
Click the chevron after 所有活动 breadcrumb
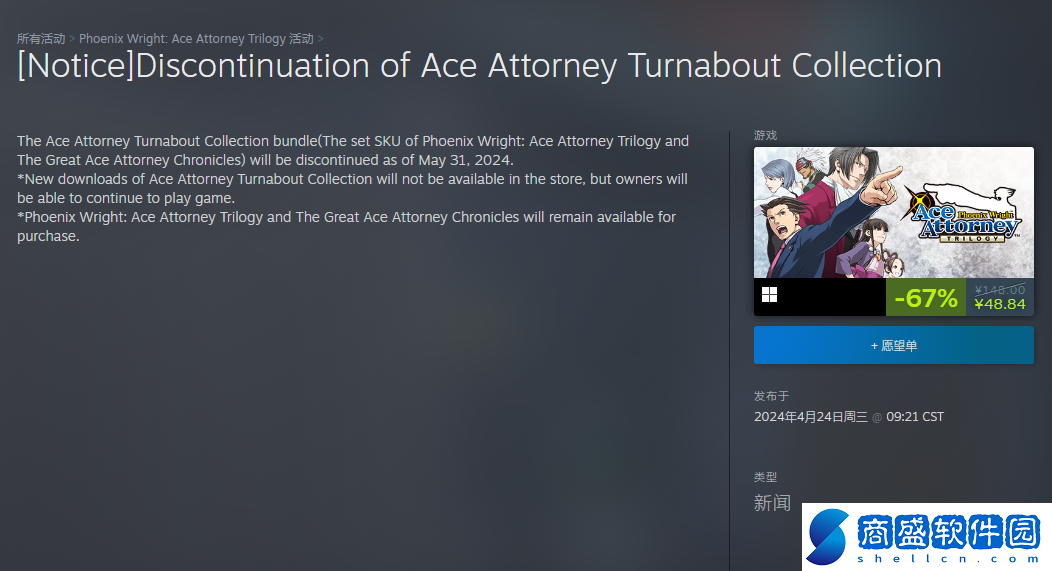point(72,39)
